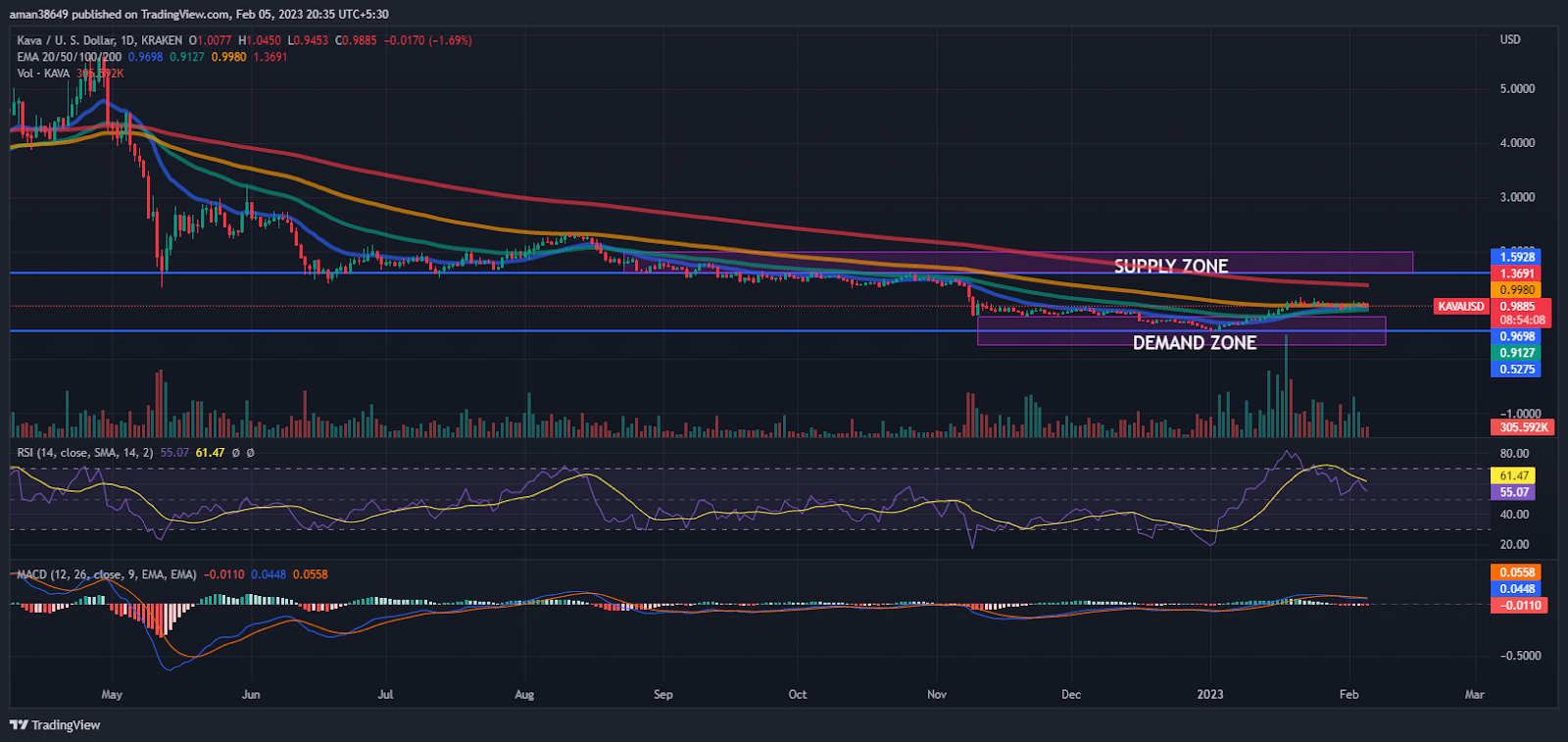The width and height of the screenshot is (1568, 742).
Task: Click the 4.0000 price axis label
Action: pos(1517,143)
